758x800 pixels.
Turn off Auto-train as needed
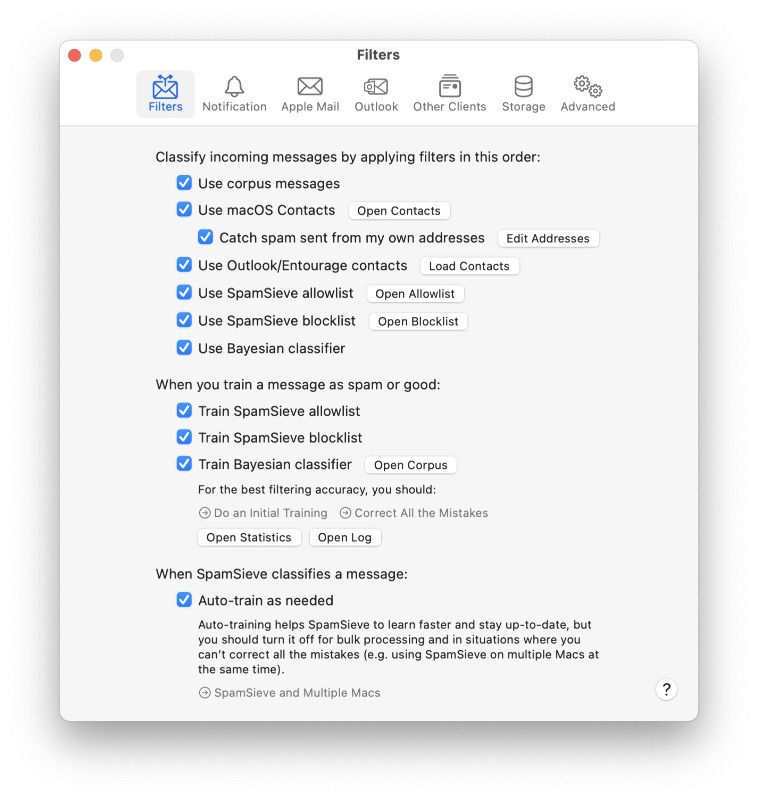(184, 599)
